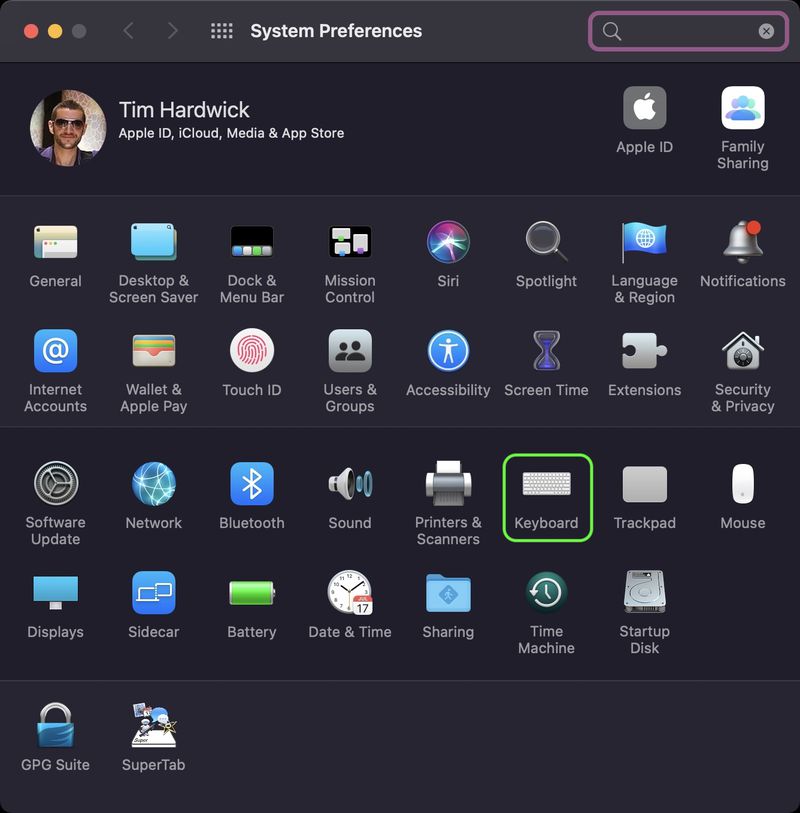
Task: Open Wallet & Apple Pay preferences
Action: (x=153, y=352)
